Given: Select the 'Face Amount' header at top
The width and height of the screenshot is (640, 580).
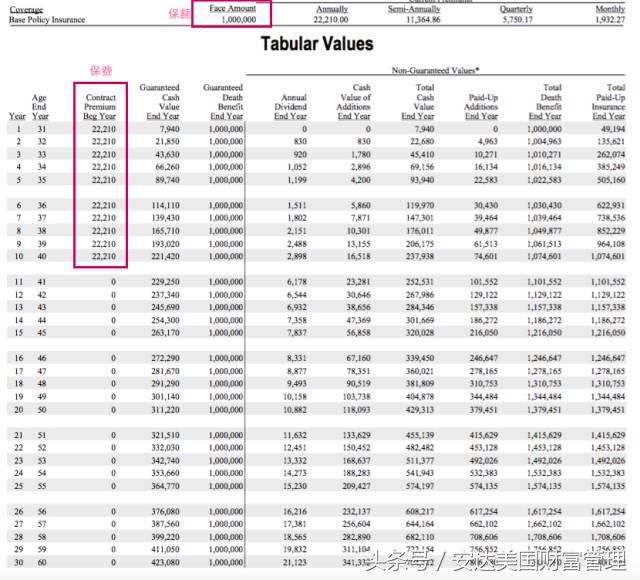Looking at the screenshot, I should click(x=232, y=8).
